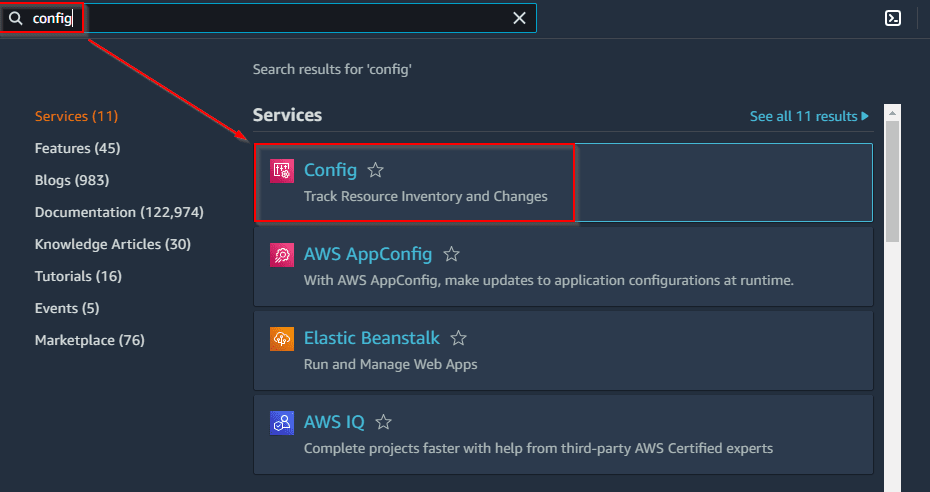
Task: Click AppConfig description about runtime updates
Action: pyautogui.click(x=549, y=280)
